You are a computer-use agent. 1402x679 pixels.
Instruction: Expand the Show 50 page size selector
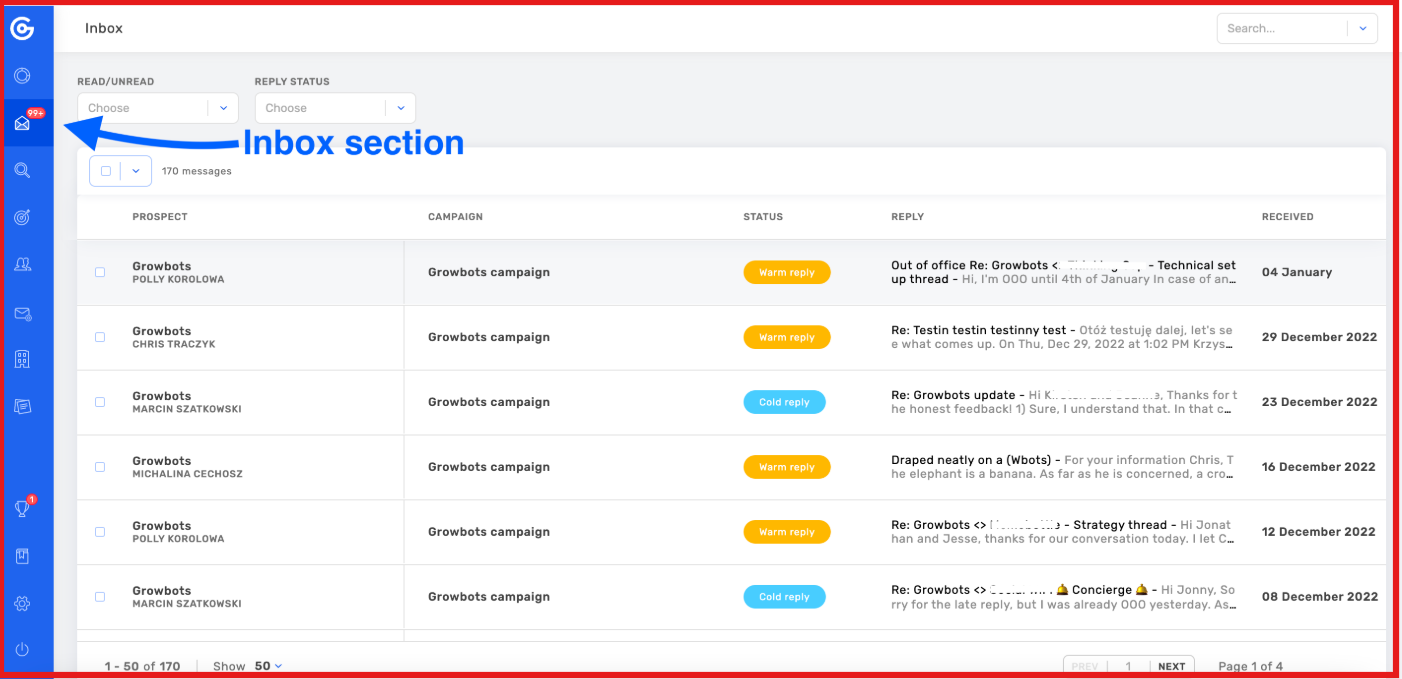[264, 665]
